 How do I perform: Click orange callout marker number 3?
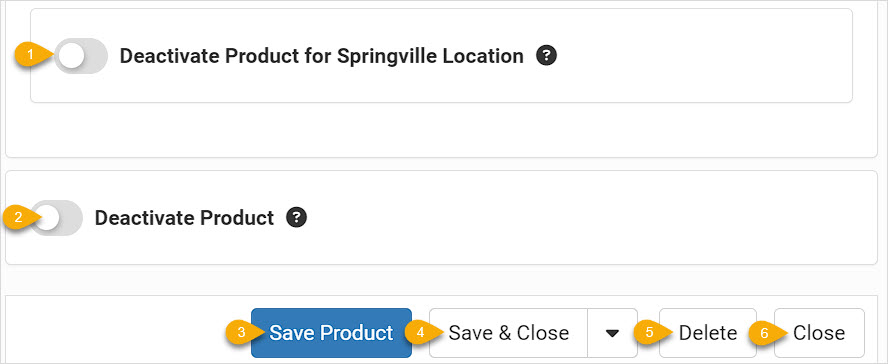241,333
